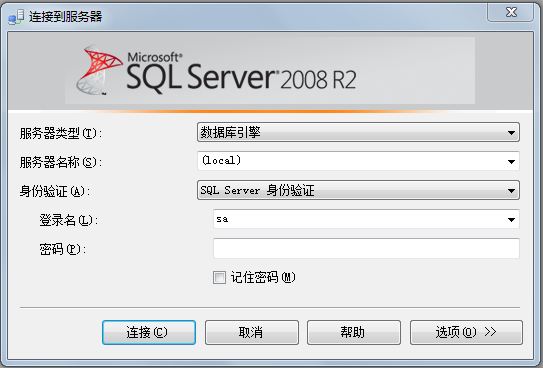The image size is (543, 368).
Task: Open help with the 帮助 button
Action: click(354, 332)
